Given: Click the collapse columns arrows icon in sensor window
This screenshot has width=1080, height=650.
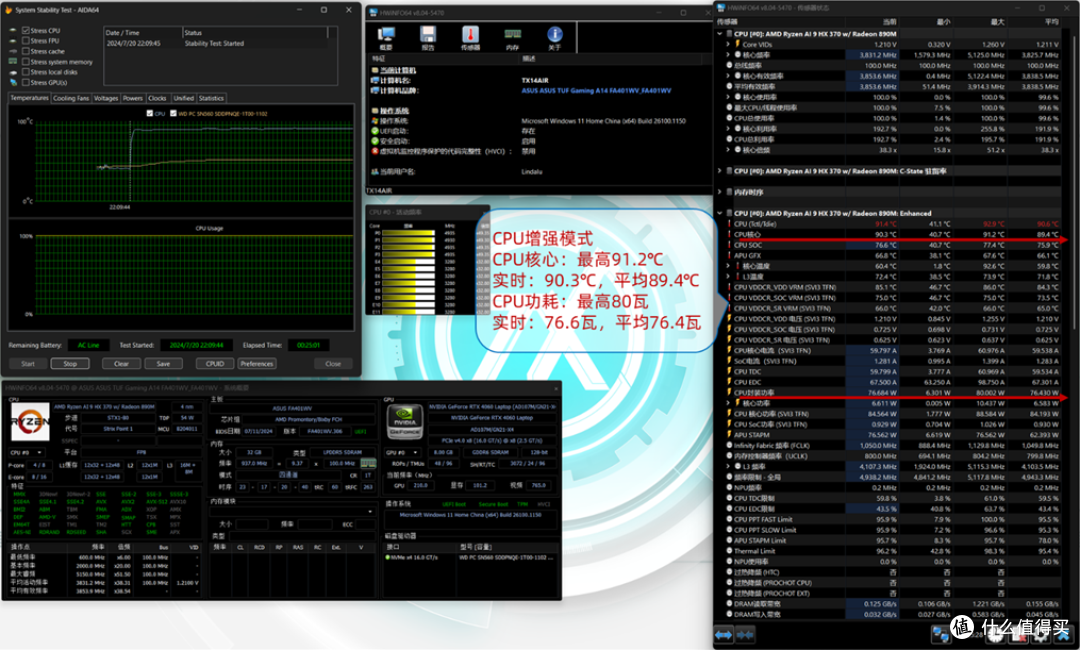Looking at the screenshot, I should pos(745,635).
